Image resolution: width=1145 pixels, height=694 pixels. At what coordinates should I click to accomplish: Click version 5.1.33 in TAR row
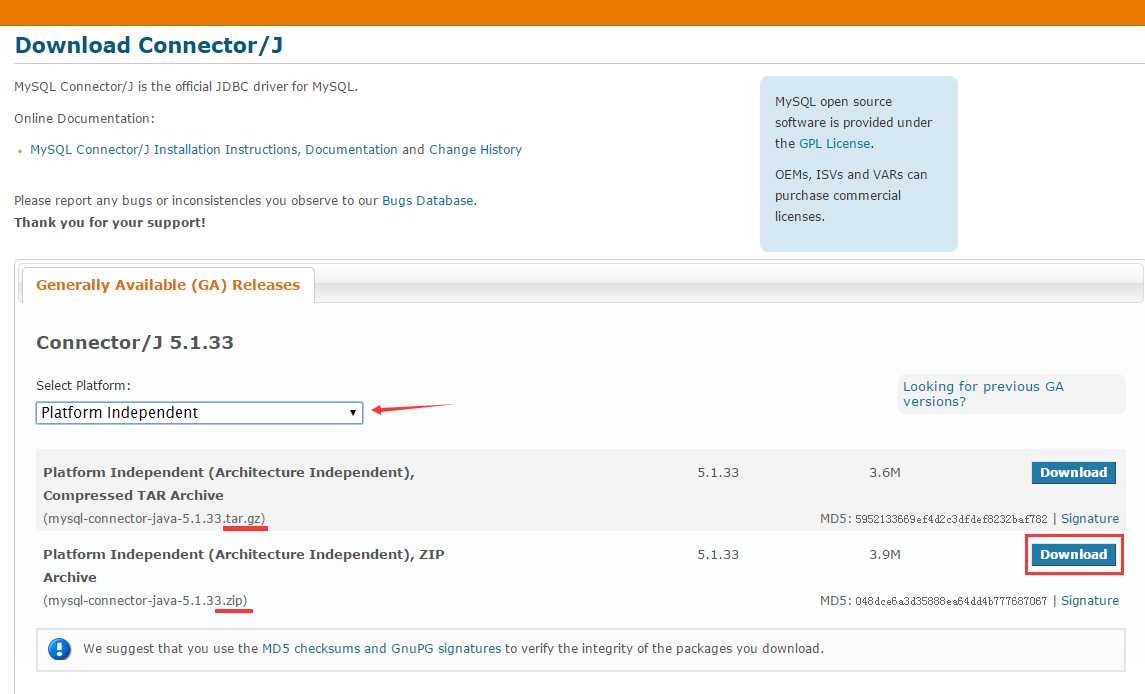tap(718, 473)
